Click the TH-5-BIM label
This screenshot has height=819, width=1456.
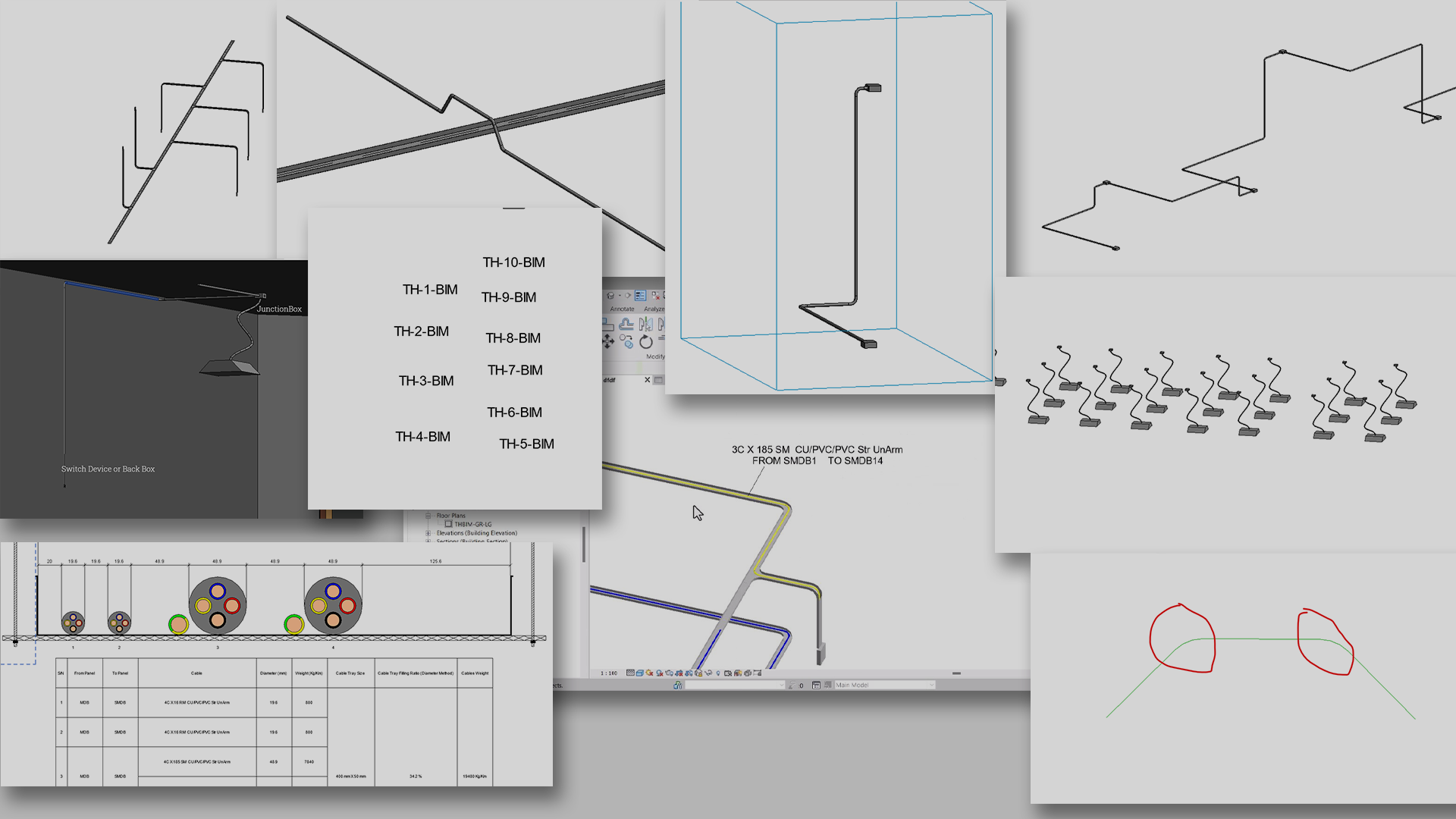click(x=527, y=444)
